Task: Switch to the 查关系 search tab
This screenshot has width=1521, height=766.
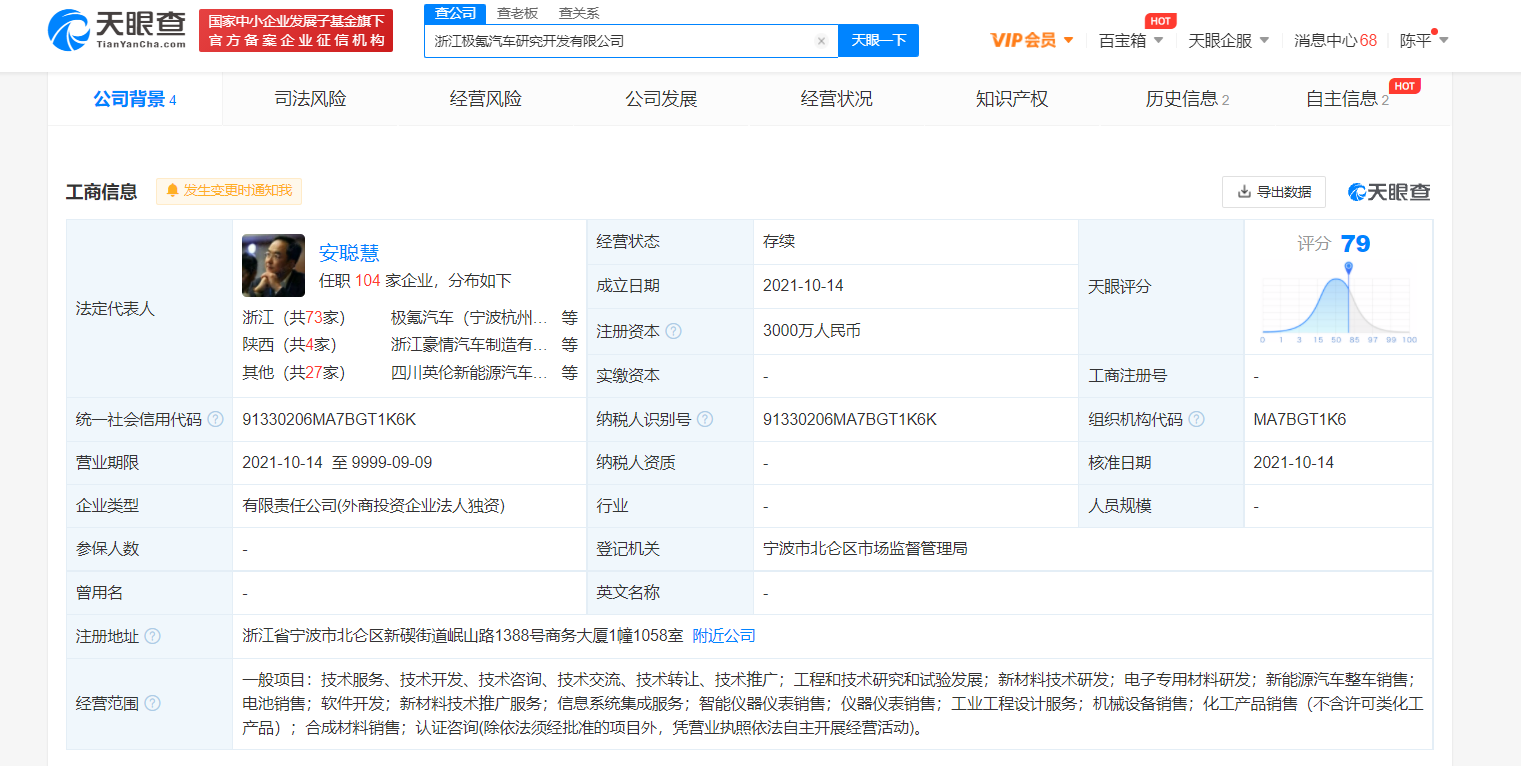Action: coord(579,13)
